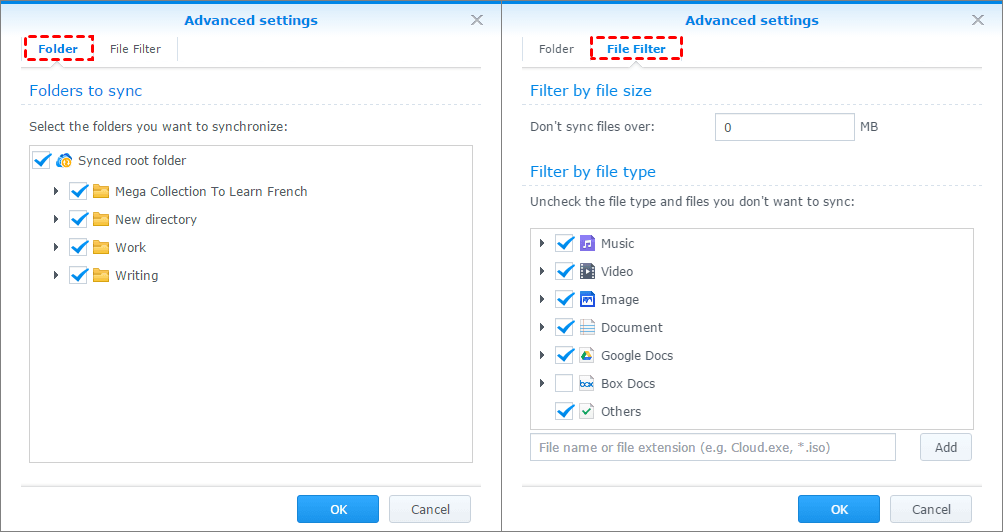The width and height of the screenshot is (1003, 532).
Task: Click the Image file type icon
Action: 587,299
